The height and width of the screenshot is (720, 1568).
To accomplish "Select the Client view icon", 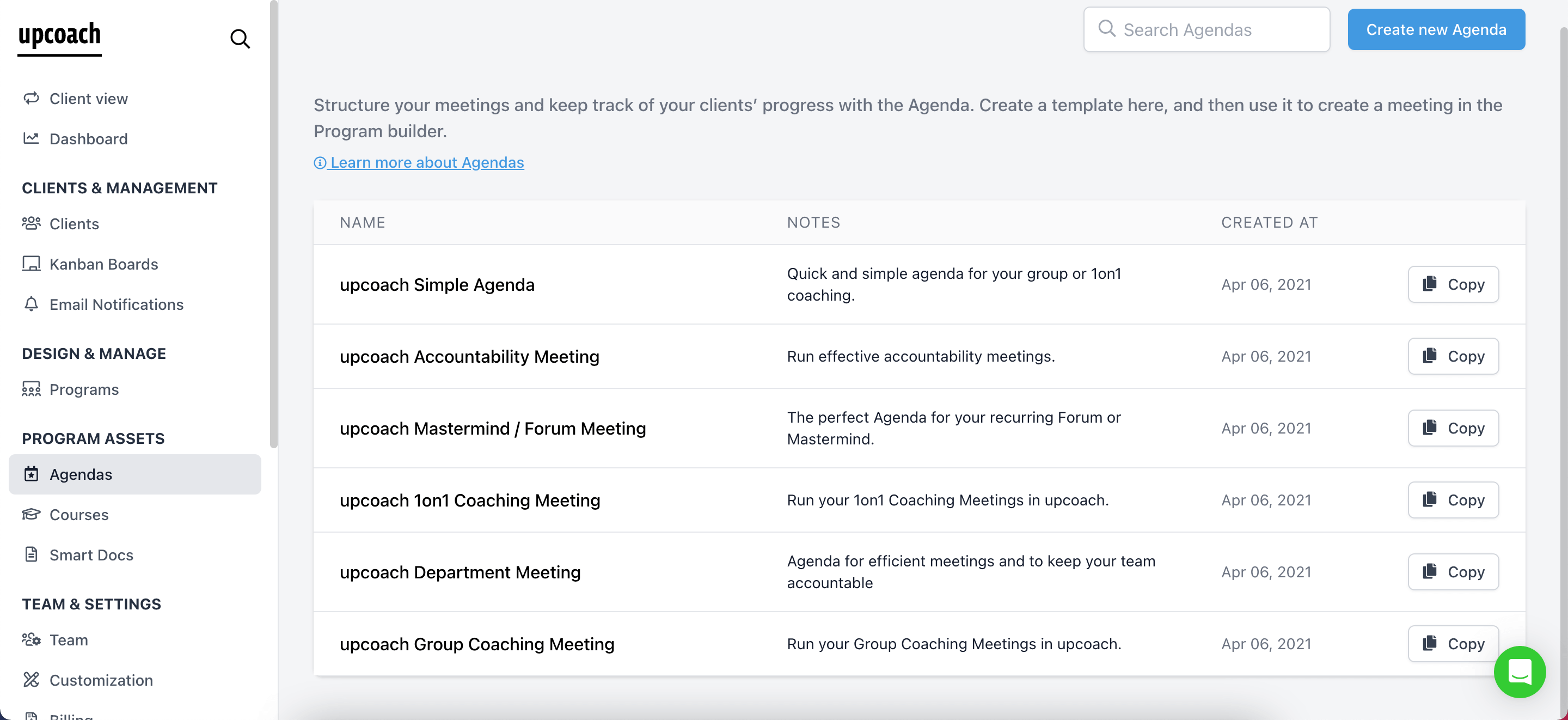I will tap(32, 98).
